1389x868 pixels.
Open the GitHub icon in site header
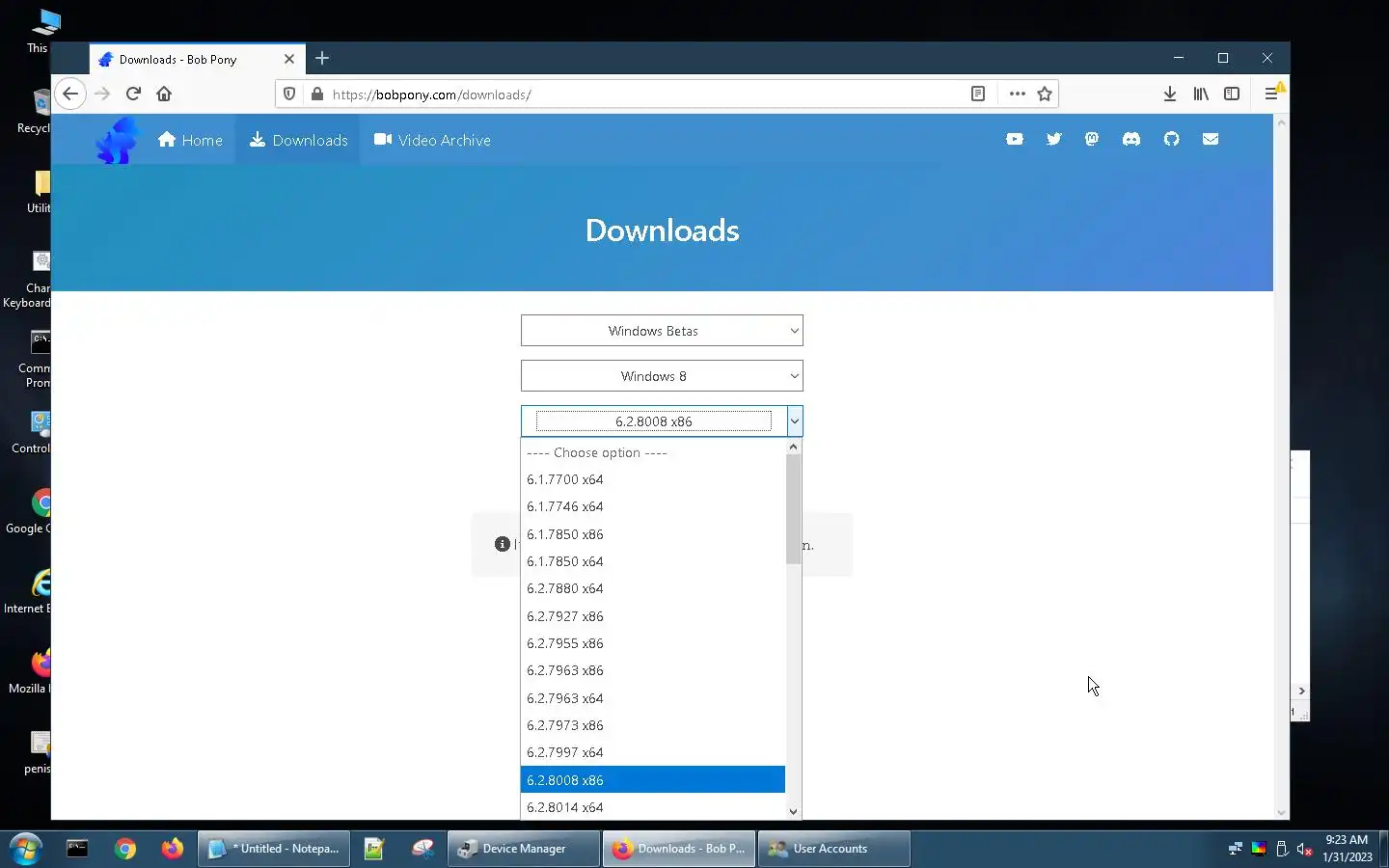click(1171, 139)
